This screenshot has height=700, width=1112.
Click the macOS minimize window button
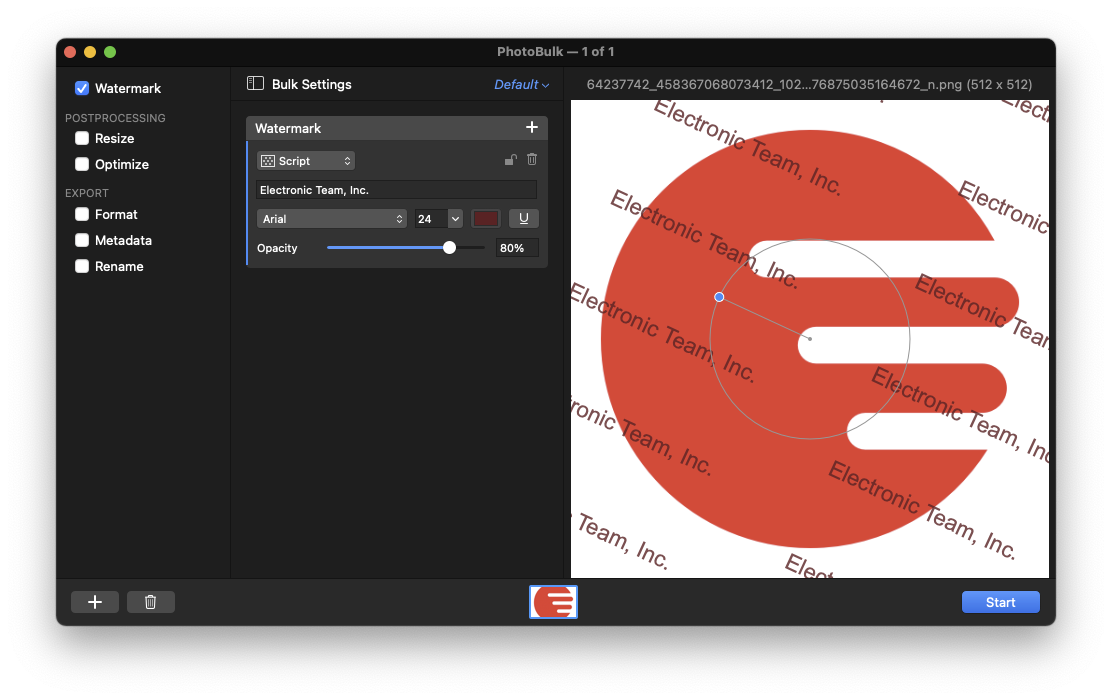coord(90,52)
